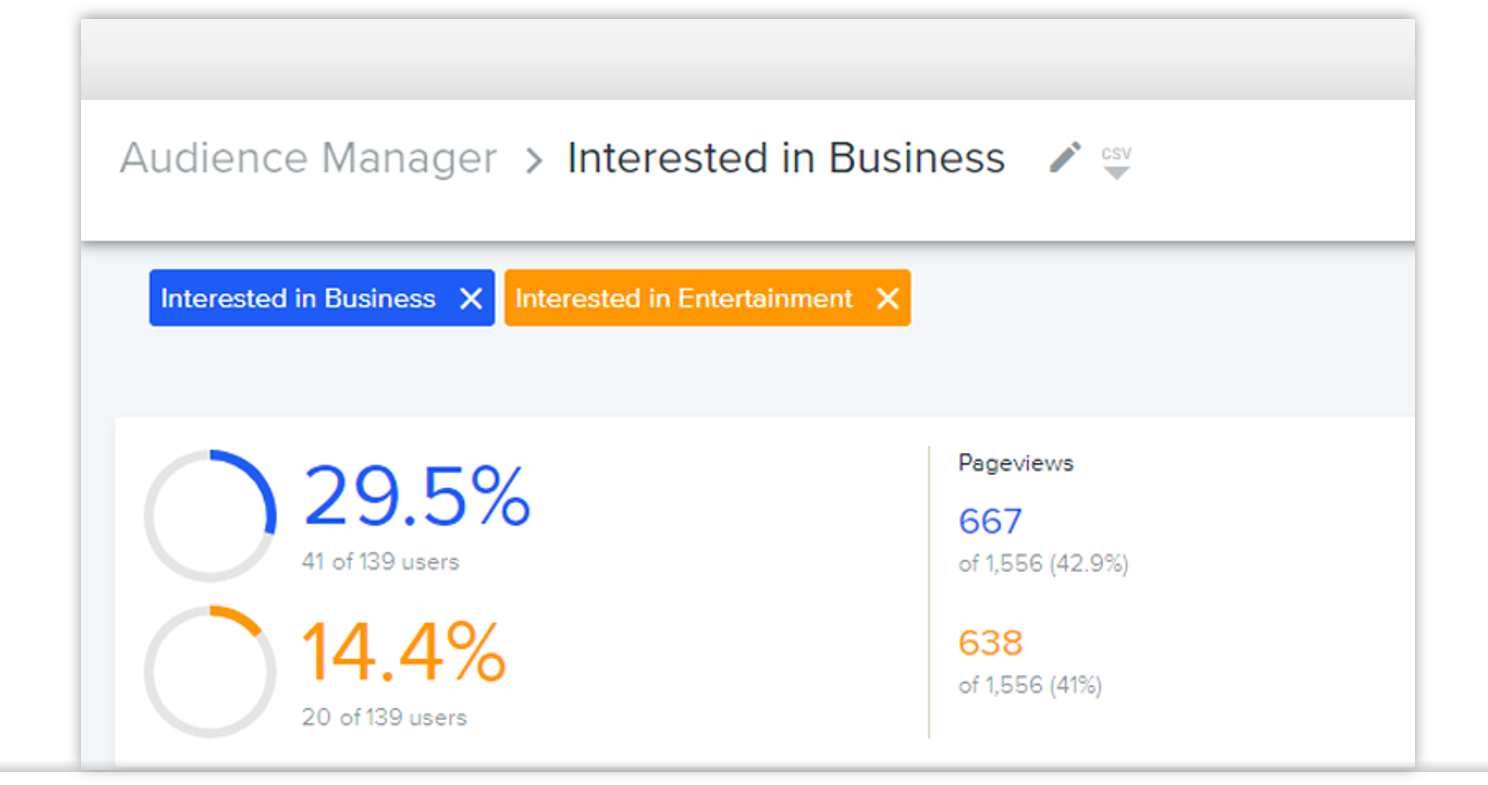Click the 41 of 139 users text
Screen dimensions: 1488x785
point(380,562)
